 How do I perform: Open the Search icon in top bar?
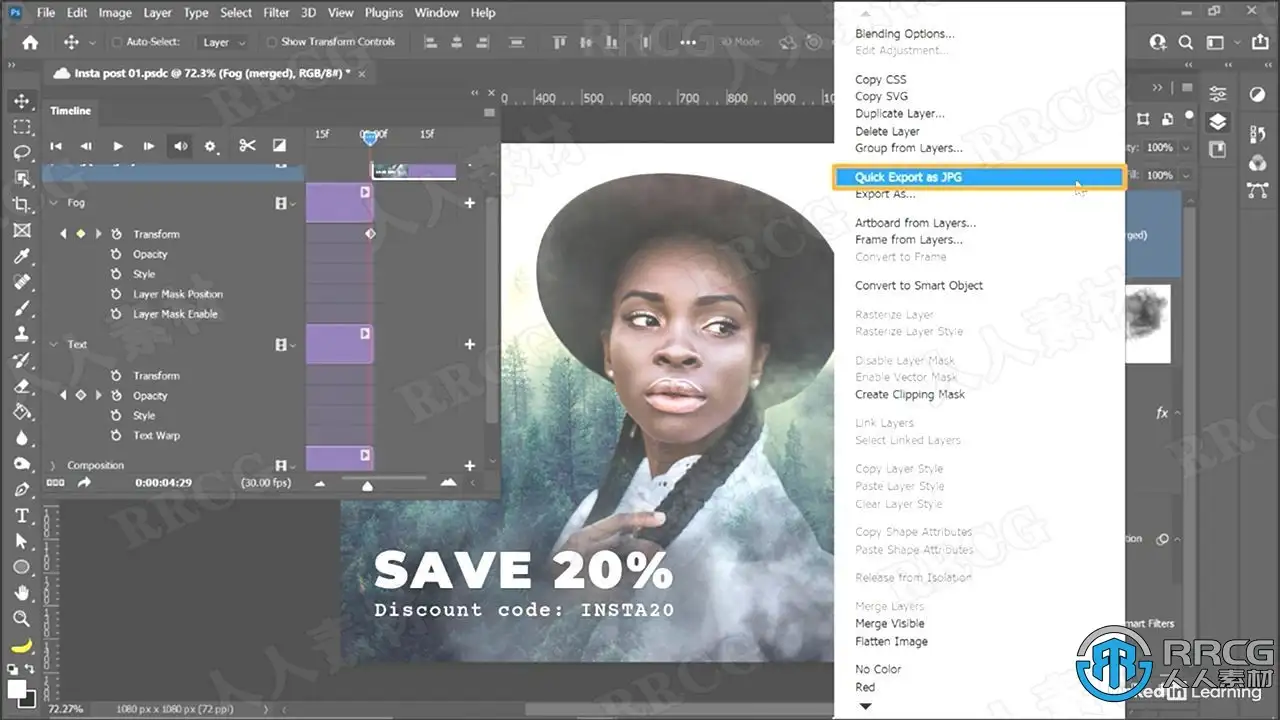1186,42
